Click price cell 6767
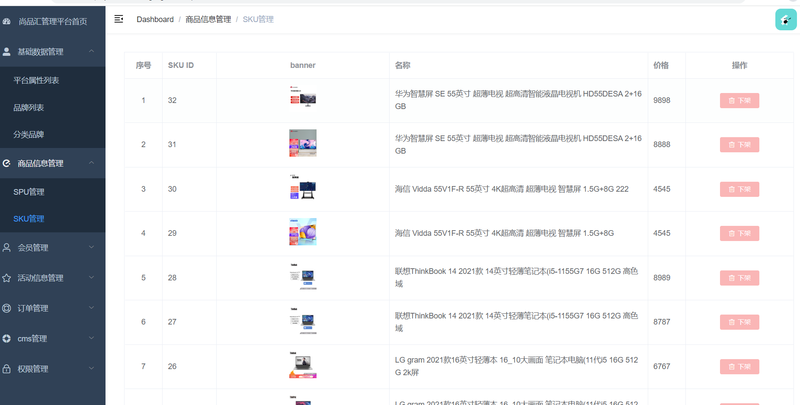This screenshot has height=405, width=800. pos(662,366)
